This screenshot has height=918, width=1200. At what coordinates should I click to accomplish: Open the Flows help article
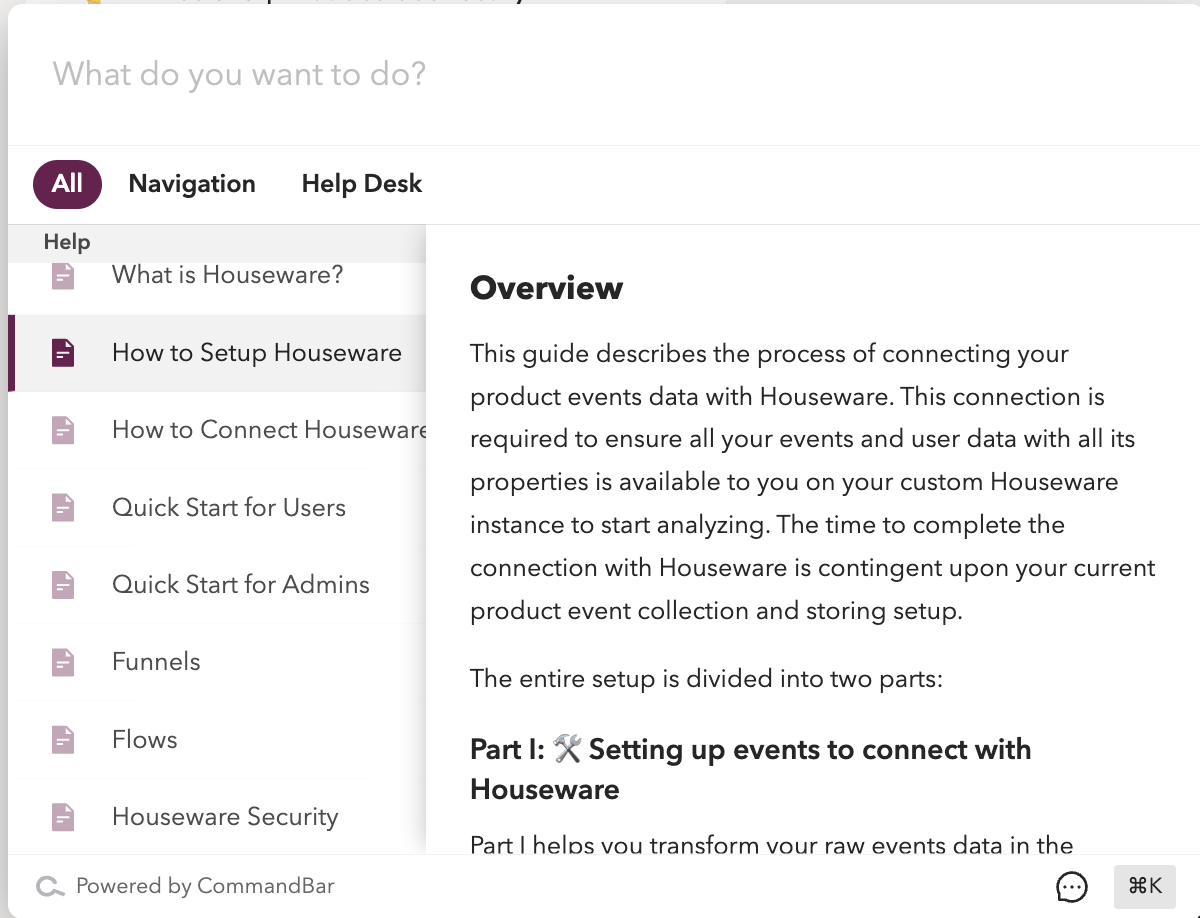145,740
